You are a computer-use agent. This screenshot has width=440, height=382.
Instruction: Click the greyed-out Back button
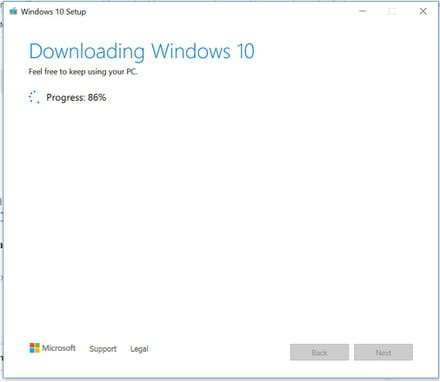tap(319, 352)
